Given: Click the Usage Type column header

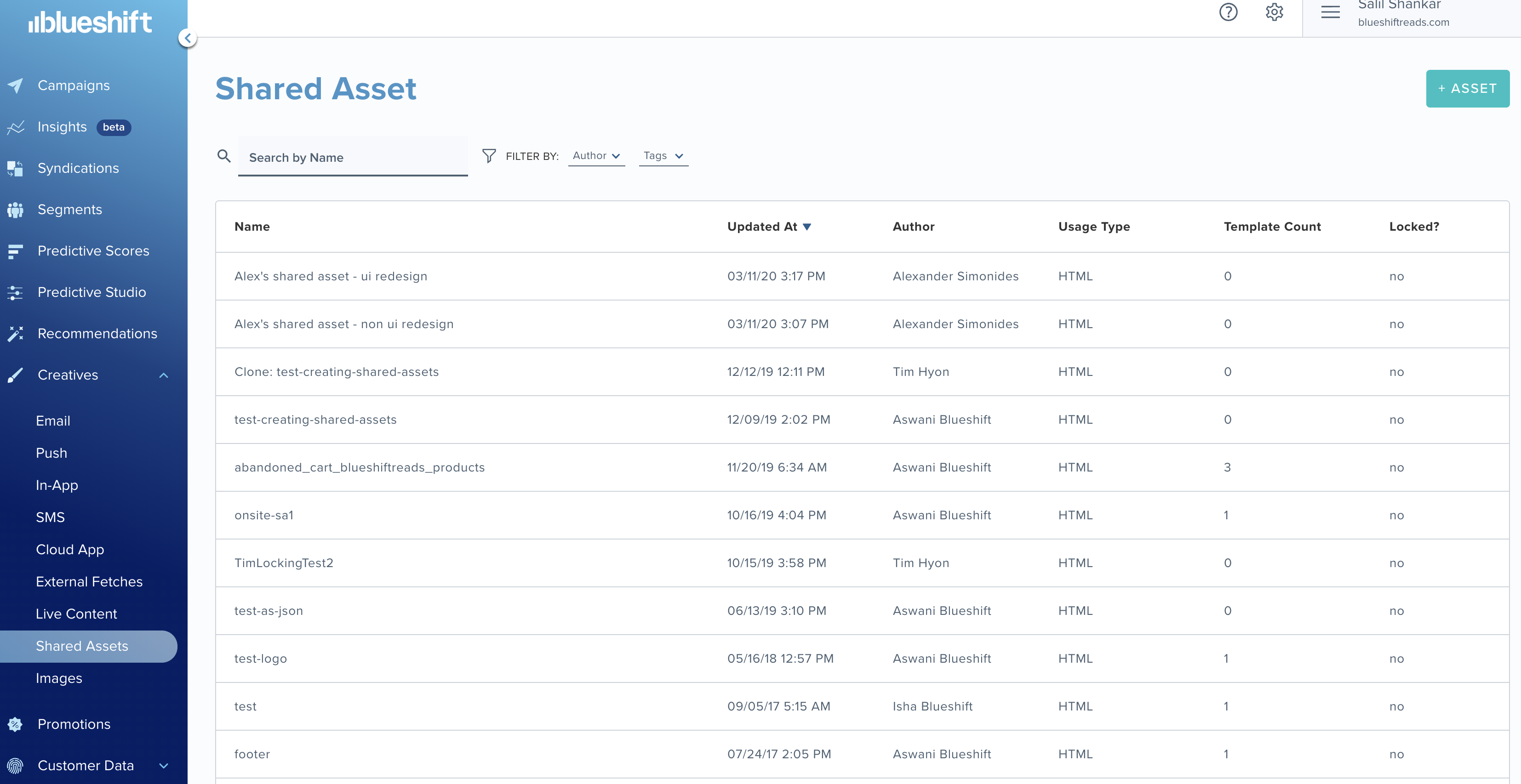Looking at the screenshot, I should [1094, 227].
